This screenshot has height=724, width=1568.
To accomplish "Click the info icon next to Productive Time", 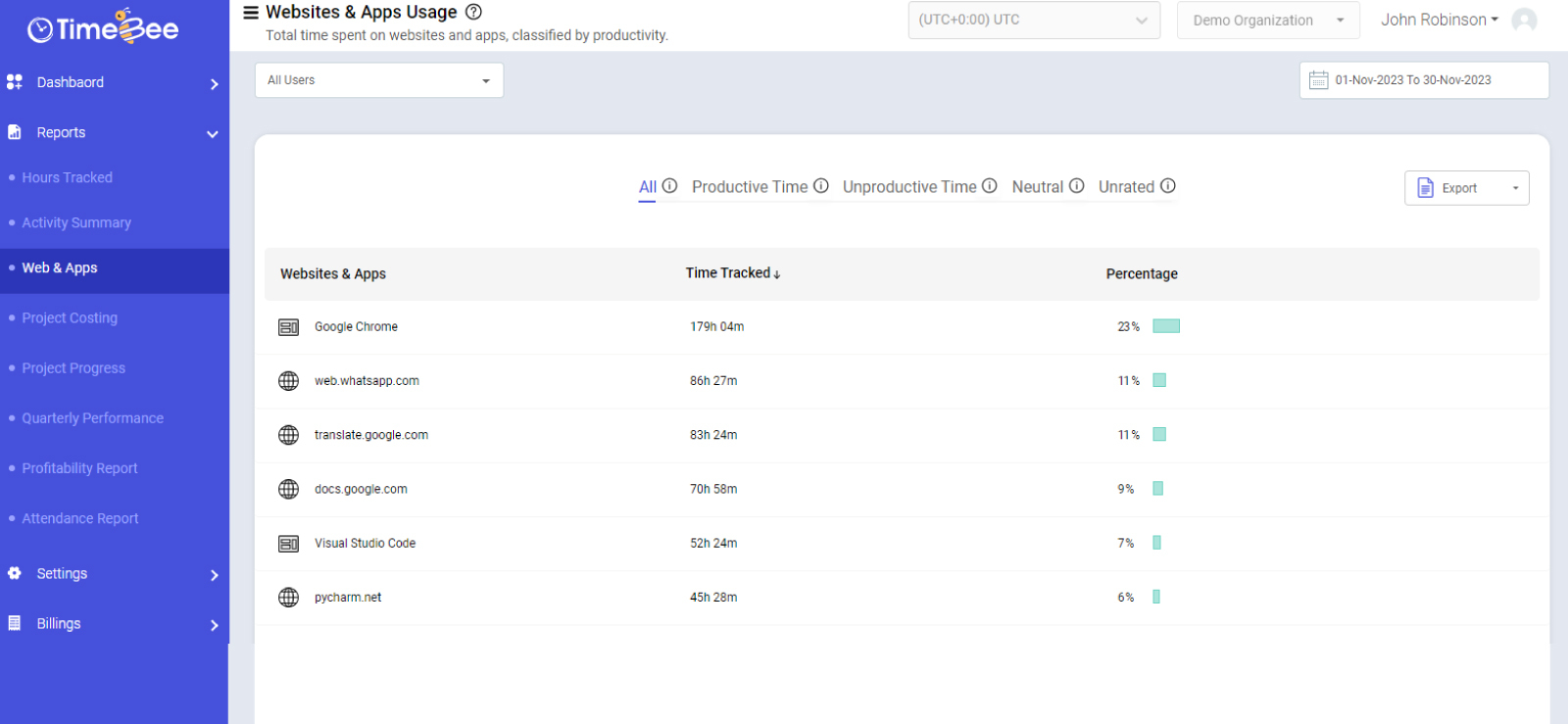I will [821, 185].
